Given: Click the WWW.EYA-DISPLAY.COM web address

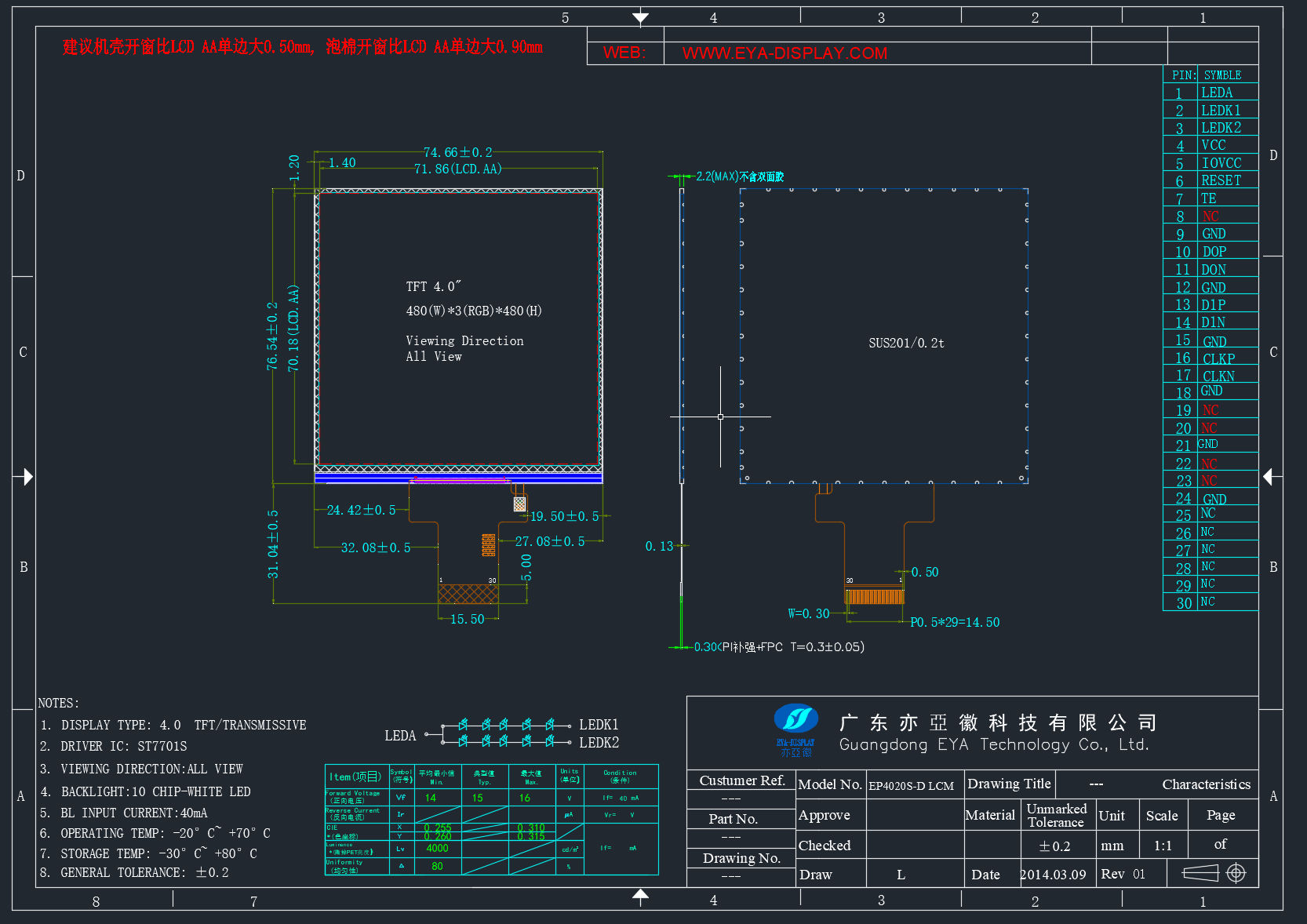Looking at the screenshot, I should (785, 53).
